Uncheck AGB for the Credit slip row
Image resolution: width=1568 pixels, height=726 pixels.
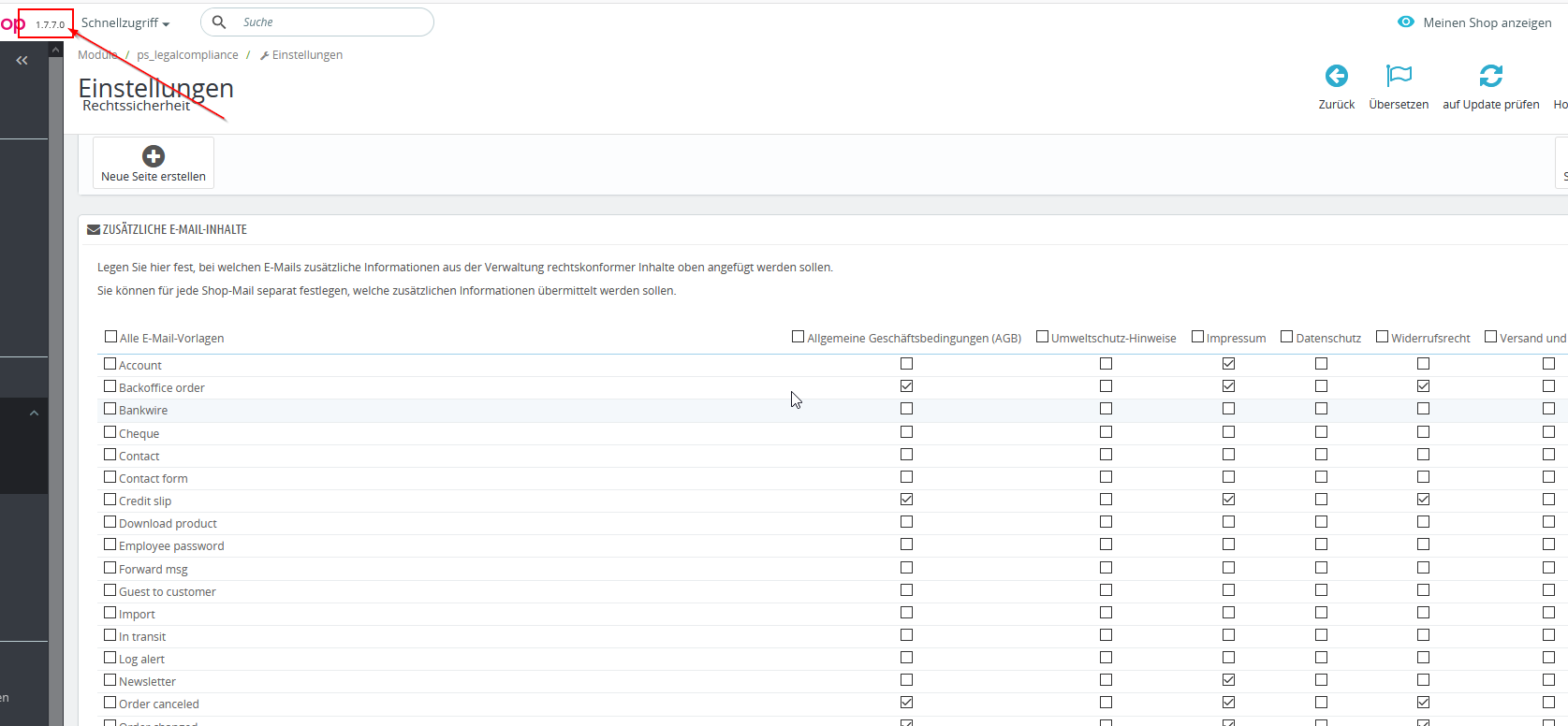pos(906,499)
